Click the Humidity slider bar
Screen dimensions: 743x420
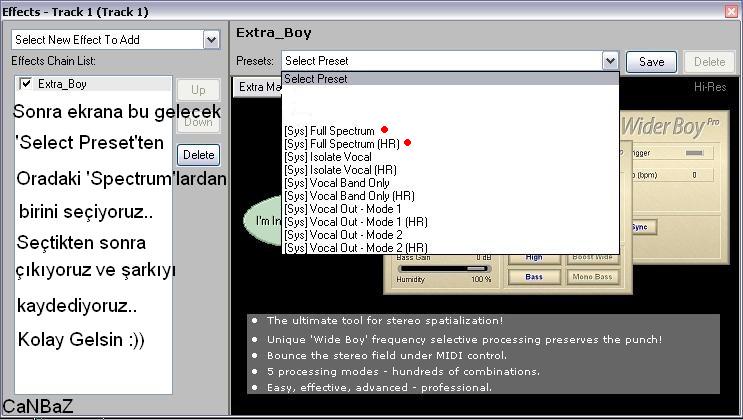(x=443, y=268)
